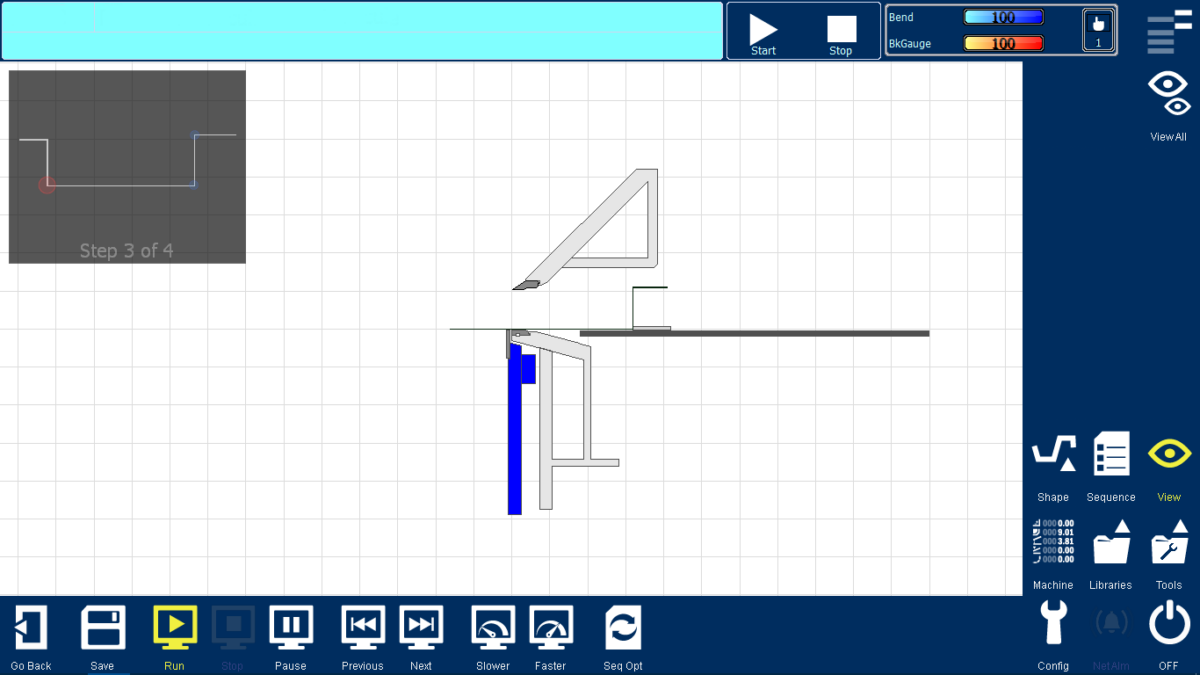Toggle the yellow View eye icon
This screenshot has width=1200, height=675.
1169,454
